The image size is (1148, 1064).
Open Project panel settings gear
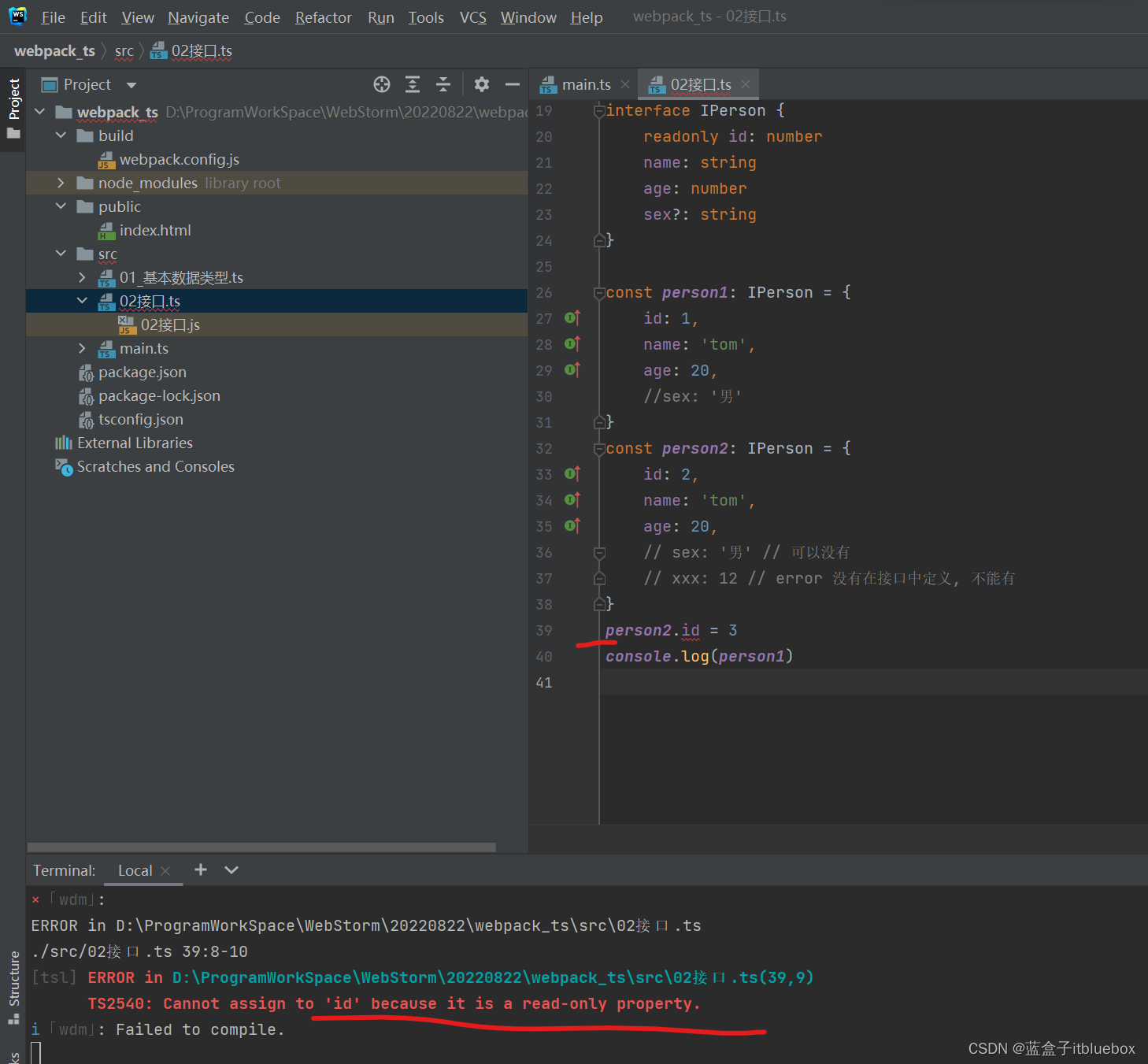click(x=482, y=84)
